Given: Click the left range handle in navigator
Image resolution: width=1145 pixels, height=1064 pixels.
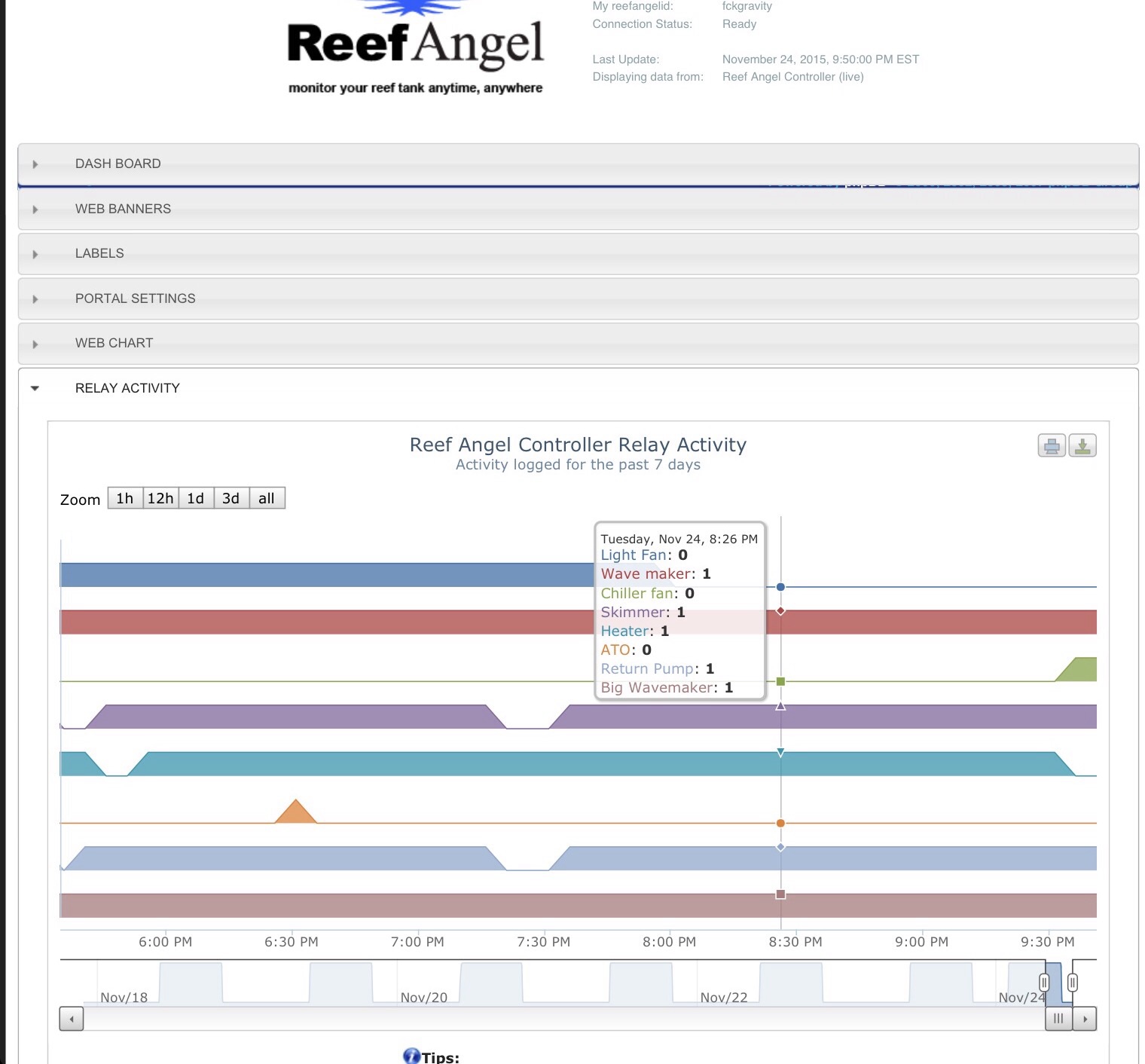Looking at the screenshot, I should coord(1044,983).
